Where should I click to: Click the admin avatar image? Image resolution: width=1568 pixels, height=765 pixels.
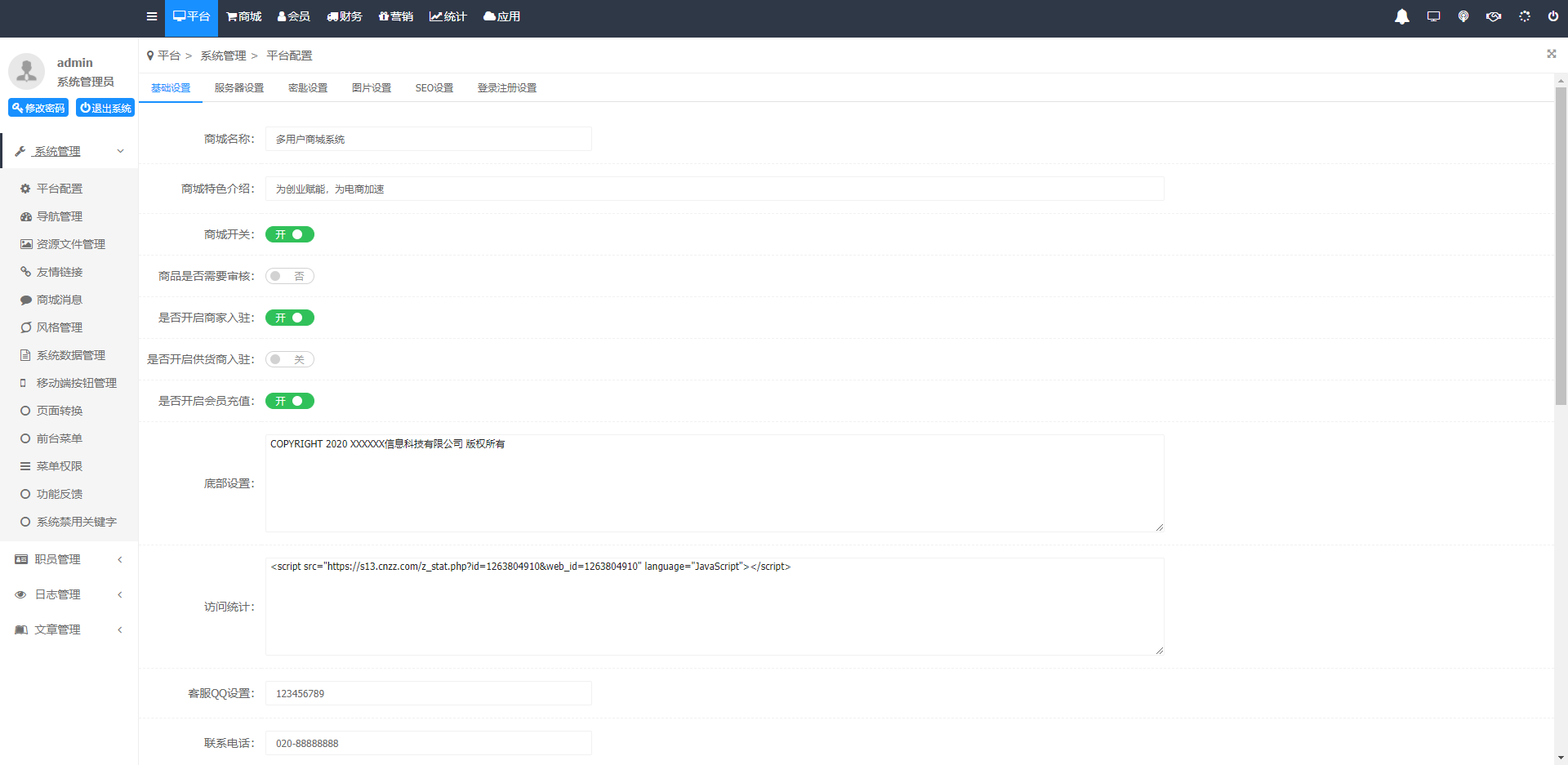click(27, 72)
